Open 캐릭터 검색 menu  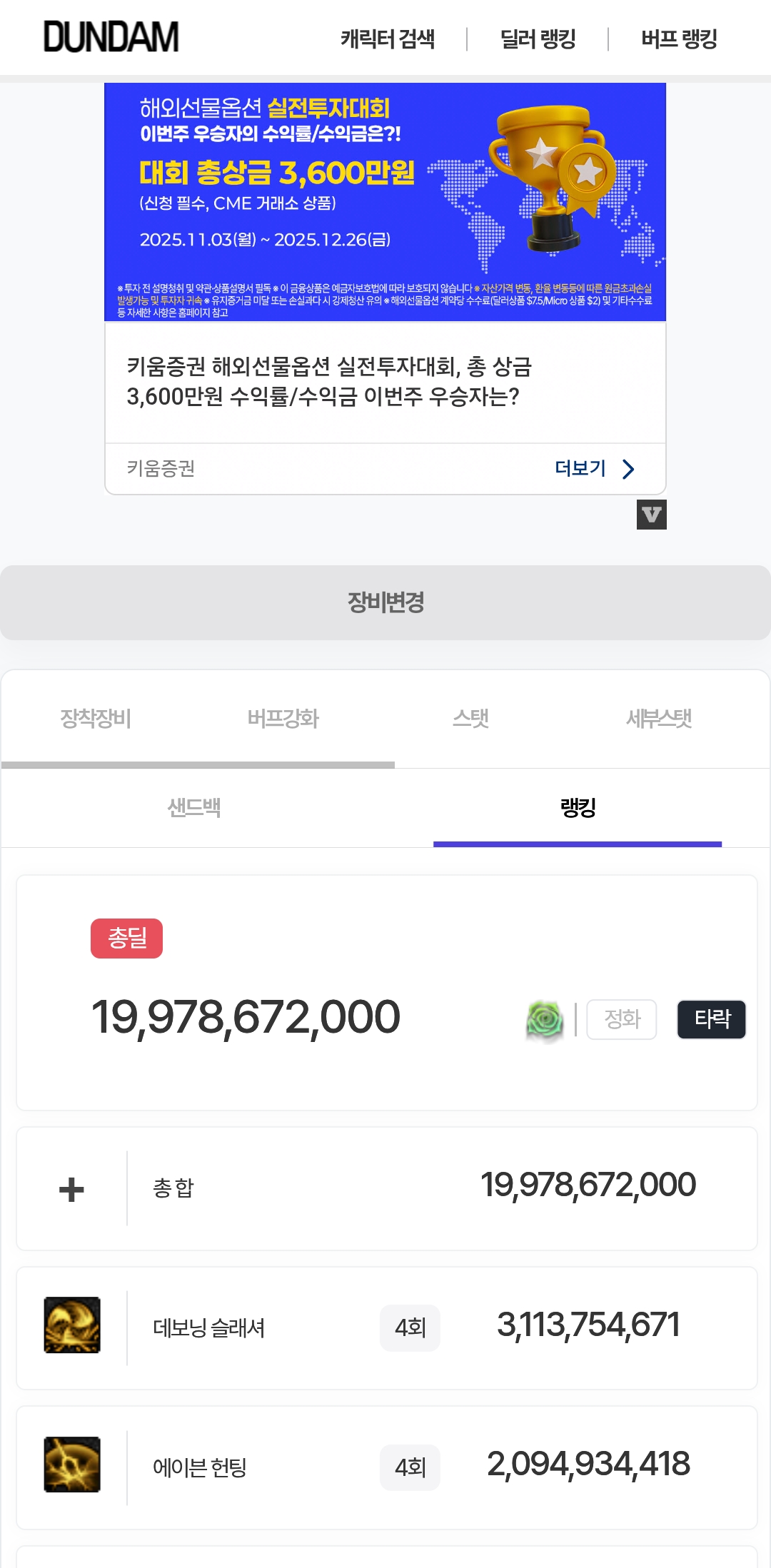(x=388, y=39)
